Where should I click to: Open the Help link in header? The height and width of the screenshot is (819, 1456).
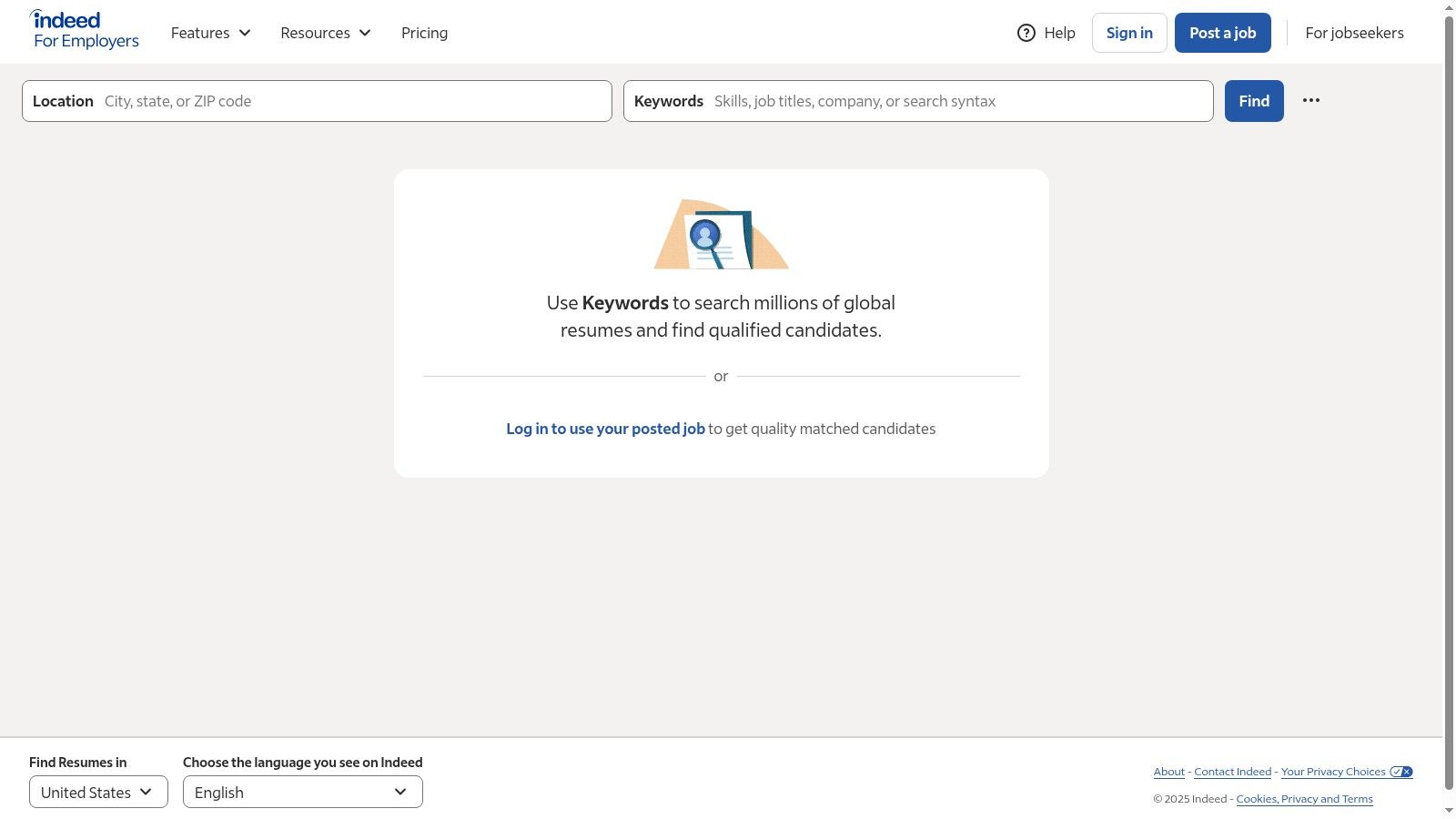(1046, 33)
